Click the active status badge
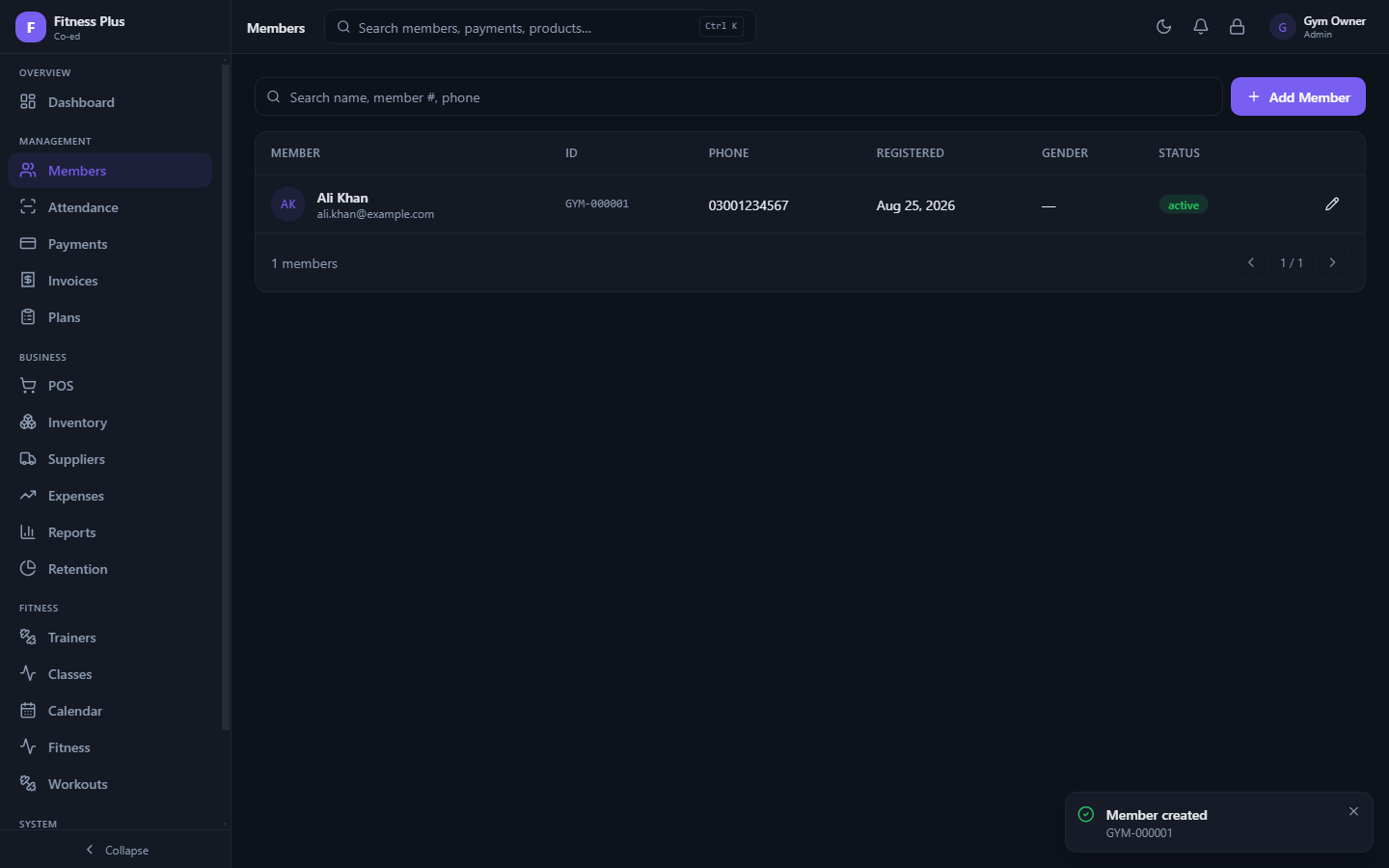This screenshot has height=868, width=1389. point(1184,205)
